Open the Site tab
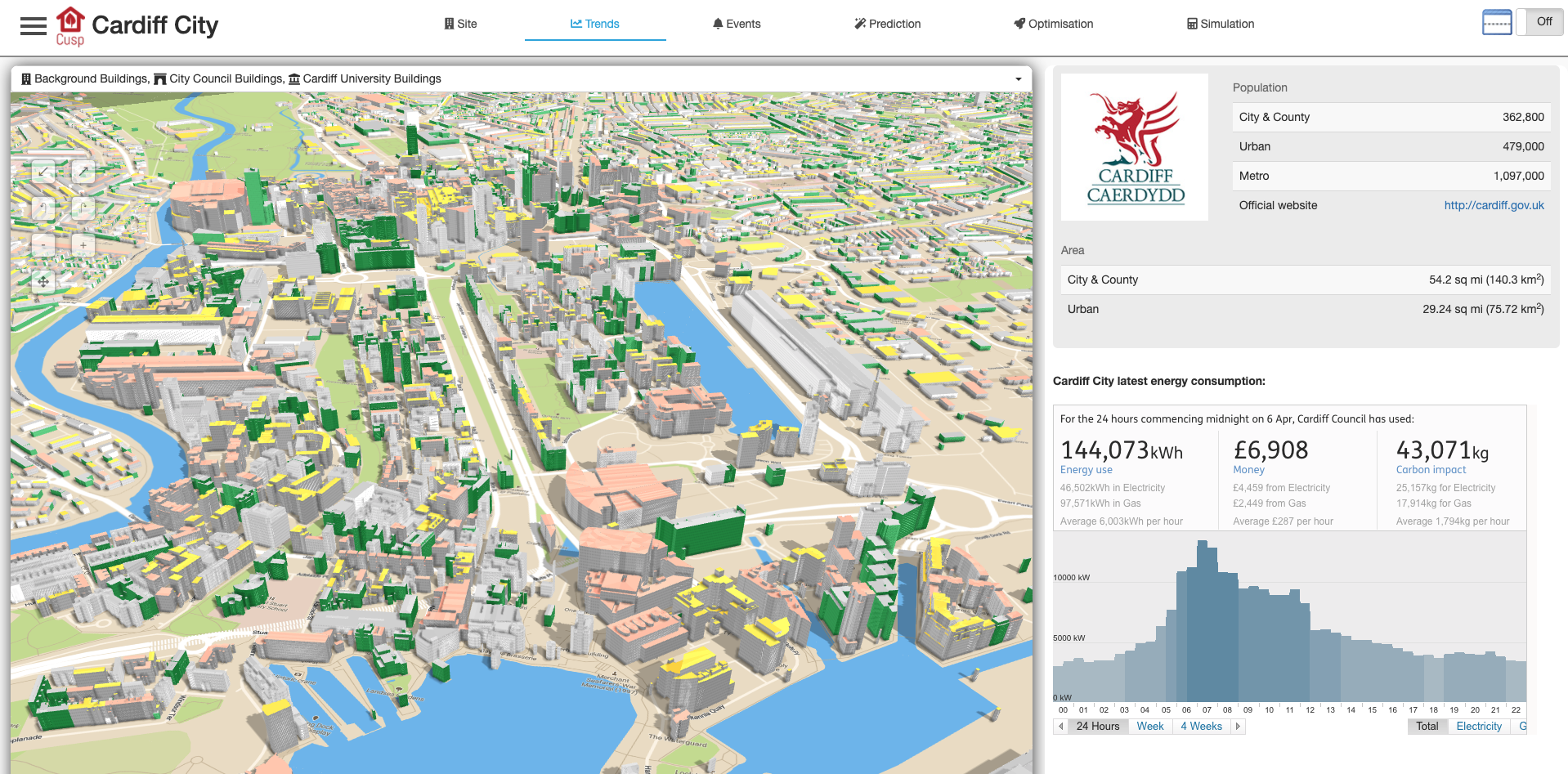1568x774 pixels. coord(461,24)
